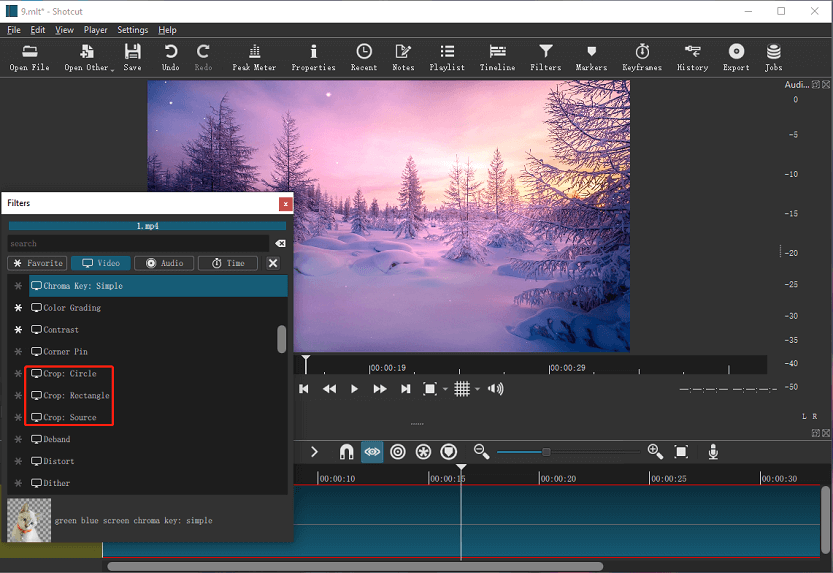
Task: Skip to the previous point in player
Action: pos(304,389)
